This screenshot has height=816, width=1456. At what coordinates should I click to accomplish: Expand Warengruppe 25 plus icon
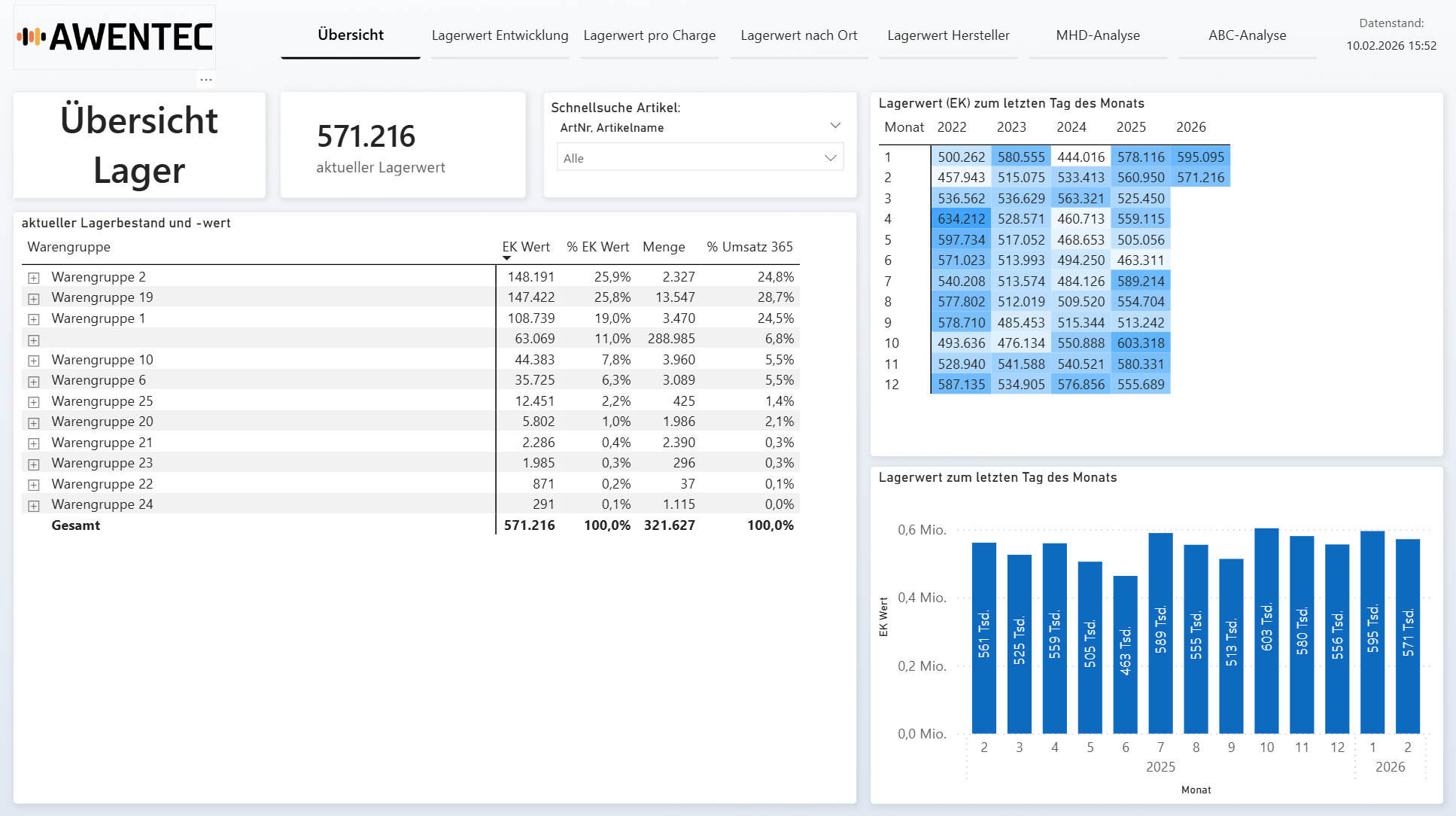(x=34, y=402)
